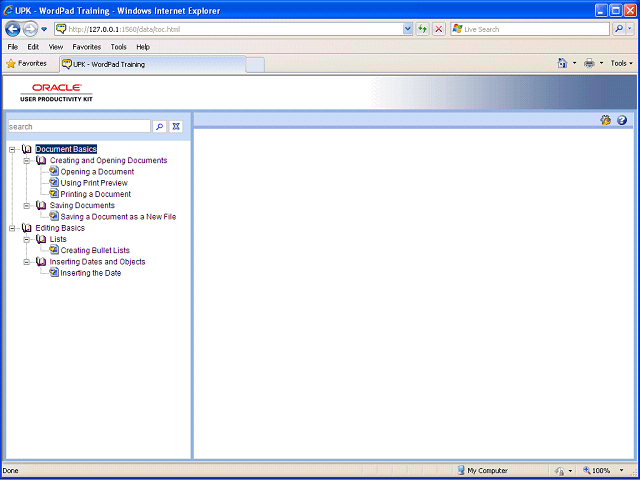Open a new blank tab
The width and height of the screenshot is (640, 480).
pyautogui.click(x=255, y=65)
